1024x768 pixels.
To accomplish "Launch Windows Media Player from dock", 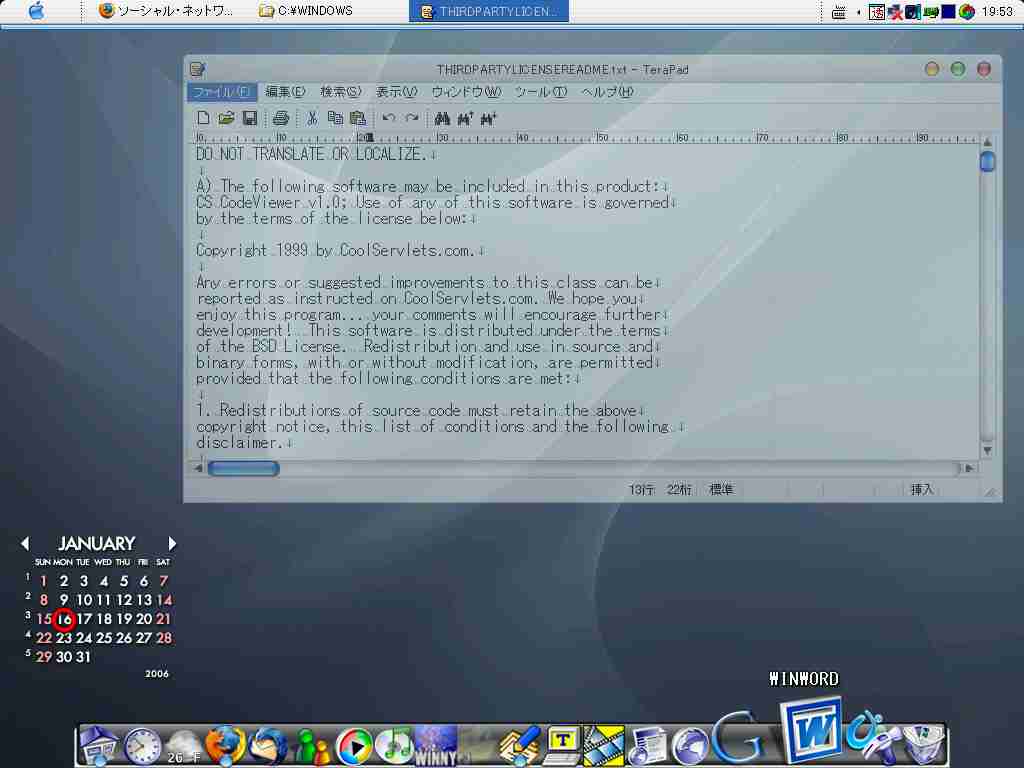I will [x=353, y=746].
